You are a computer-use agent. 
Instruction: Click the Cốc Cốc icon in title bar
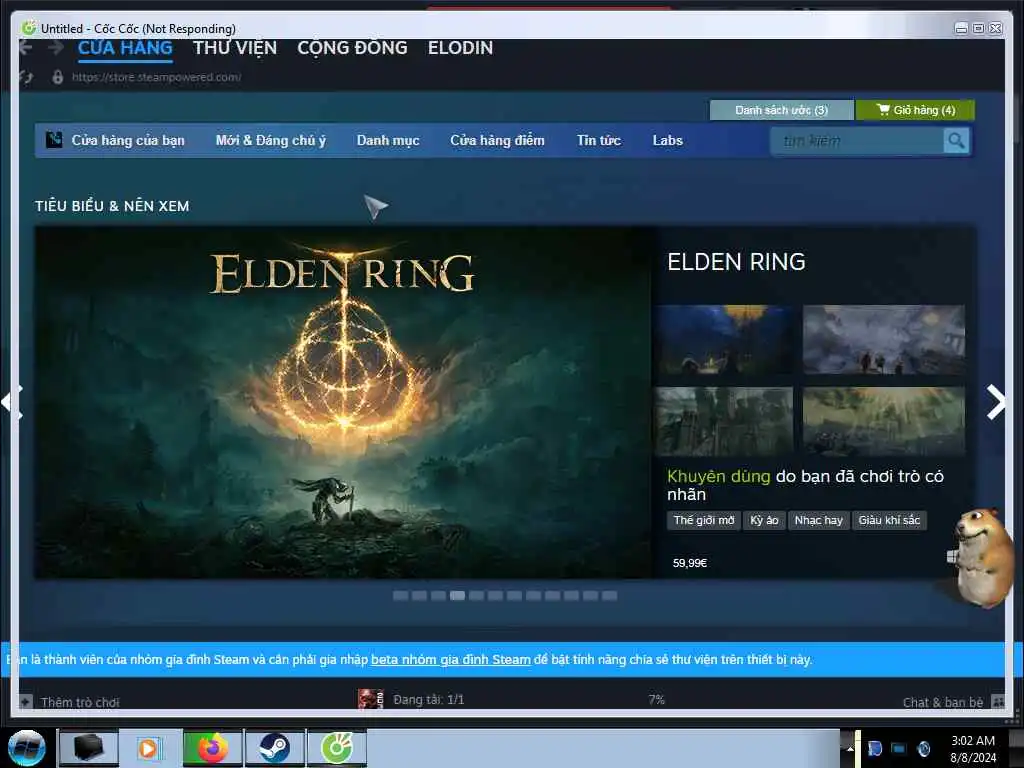29,27
